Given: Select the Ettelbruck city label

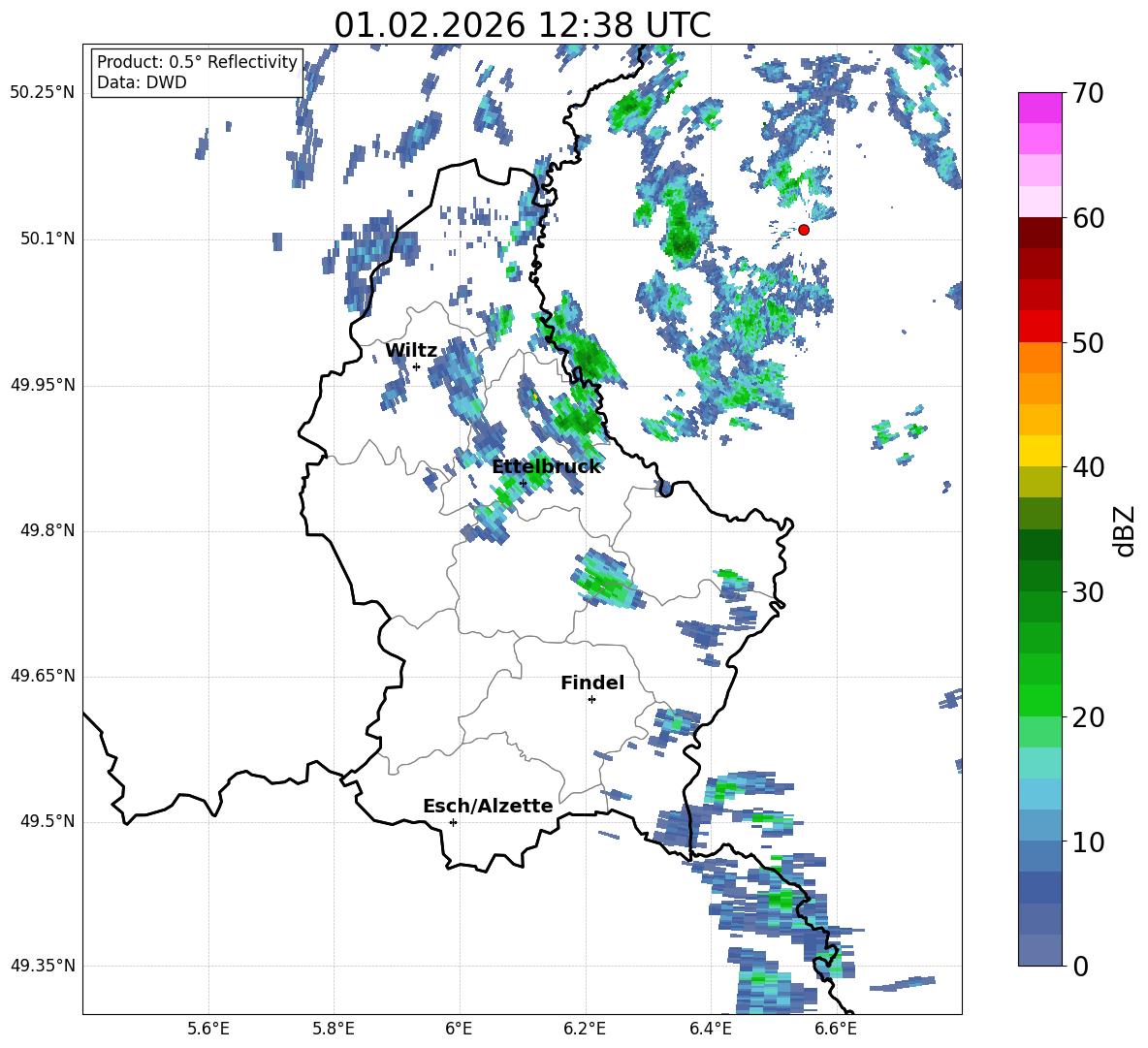Looking at the screenshot, I should pos(546,467).
